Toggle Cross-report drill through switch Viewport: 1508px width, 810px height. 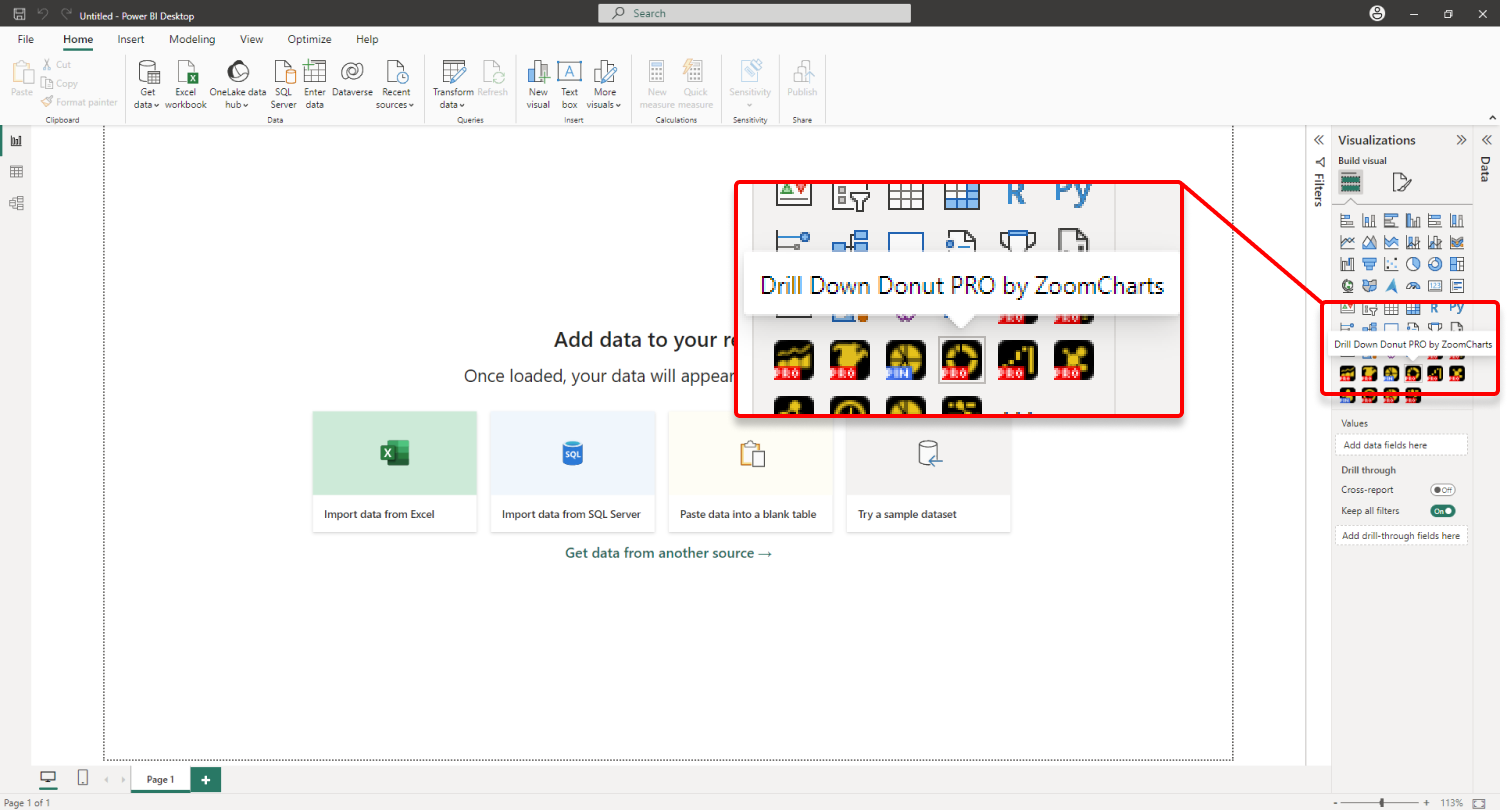point(1442,490)
